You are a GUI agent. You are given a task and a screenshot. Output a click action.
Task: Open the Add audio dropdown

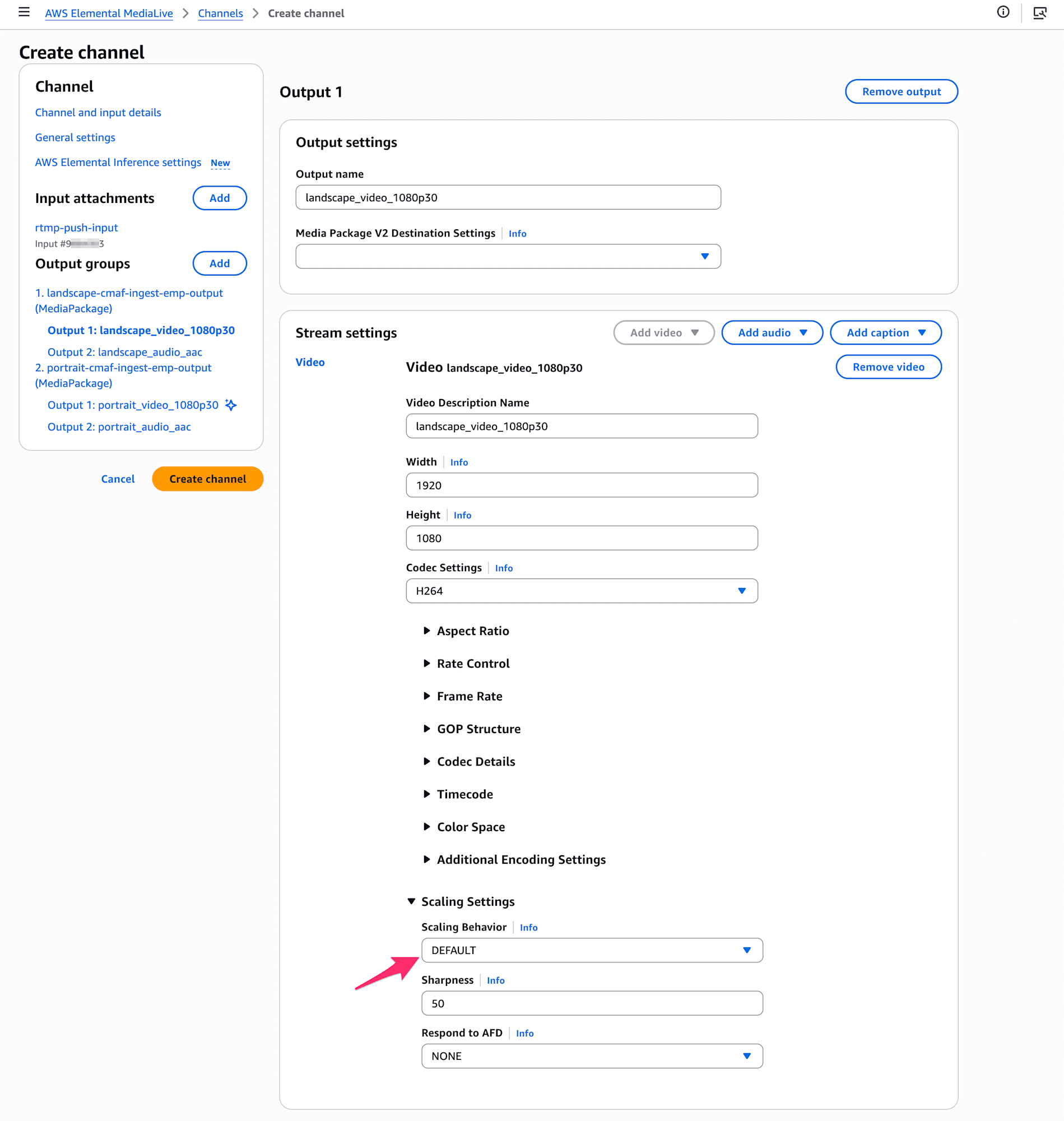point(772,333)
